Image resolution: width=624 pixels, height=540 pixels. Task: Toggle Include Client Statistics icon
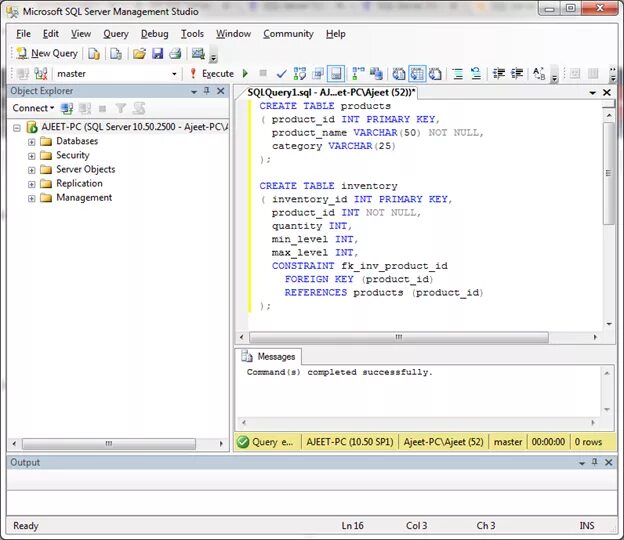(376, 74)
